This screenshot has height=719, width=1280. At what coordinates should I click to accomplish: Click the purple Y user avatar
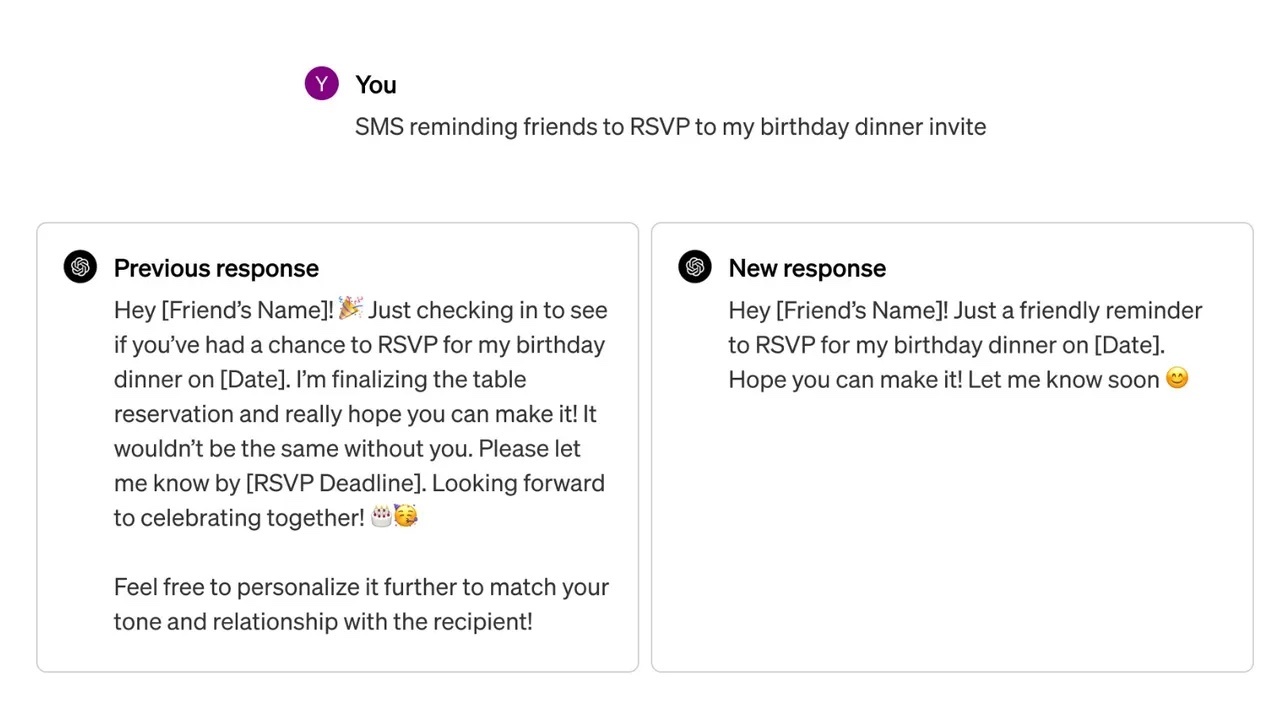(x=321, y=84)
